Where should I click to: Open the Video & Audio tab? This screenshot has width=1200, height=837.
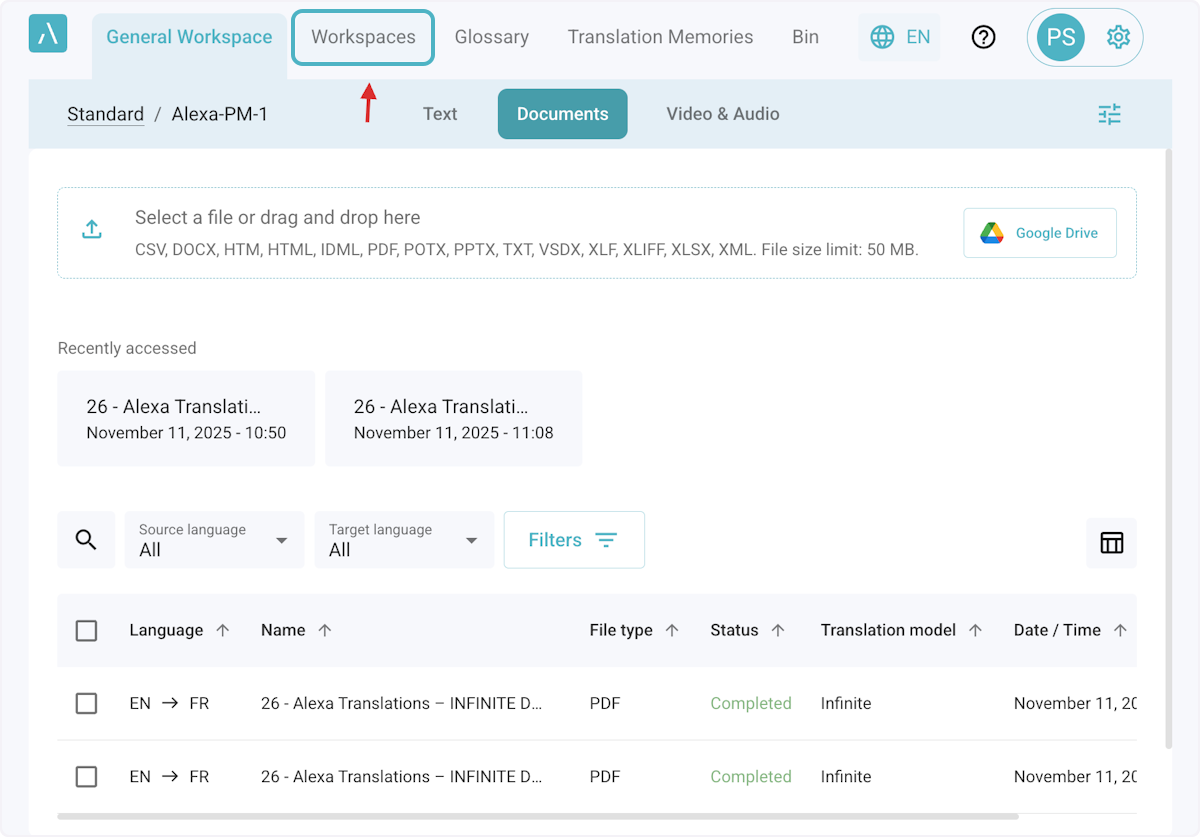(722, 114)
